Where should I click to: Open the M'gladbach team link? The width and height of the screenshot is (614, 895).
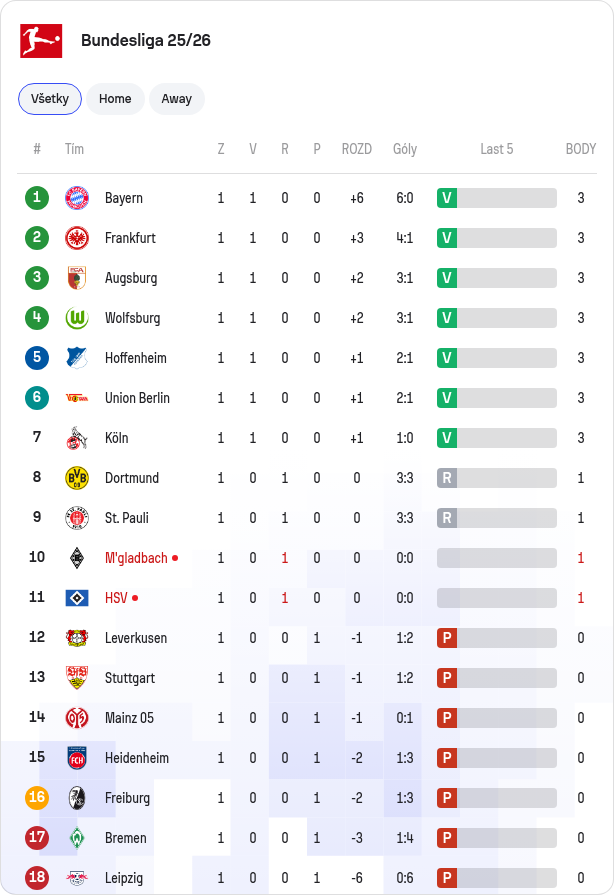(136, 558)
